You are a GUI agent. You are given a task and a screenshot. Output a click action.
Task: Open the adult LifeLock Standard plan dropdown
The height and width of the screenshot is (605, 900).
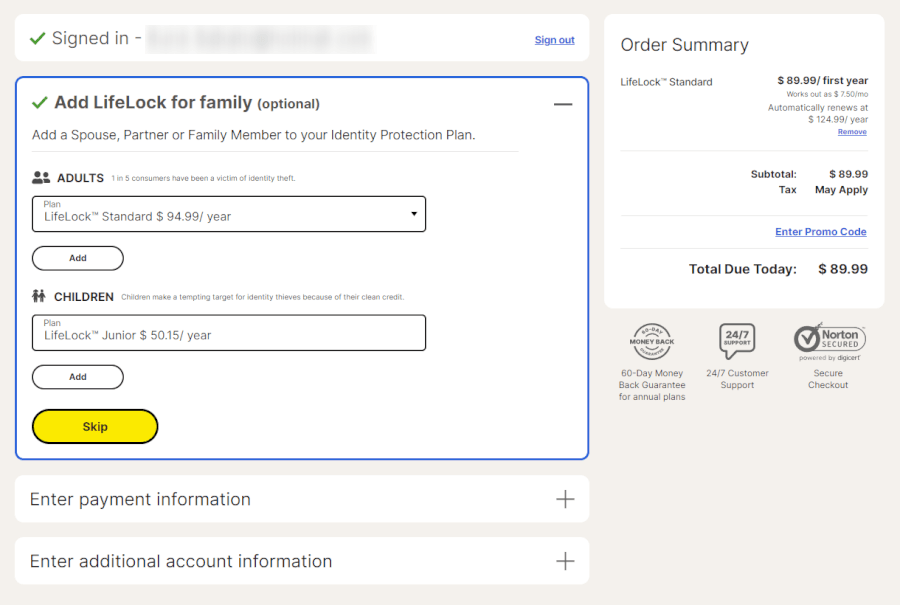(229, 214)
